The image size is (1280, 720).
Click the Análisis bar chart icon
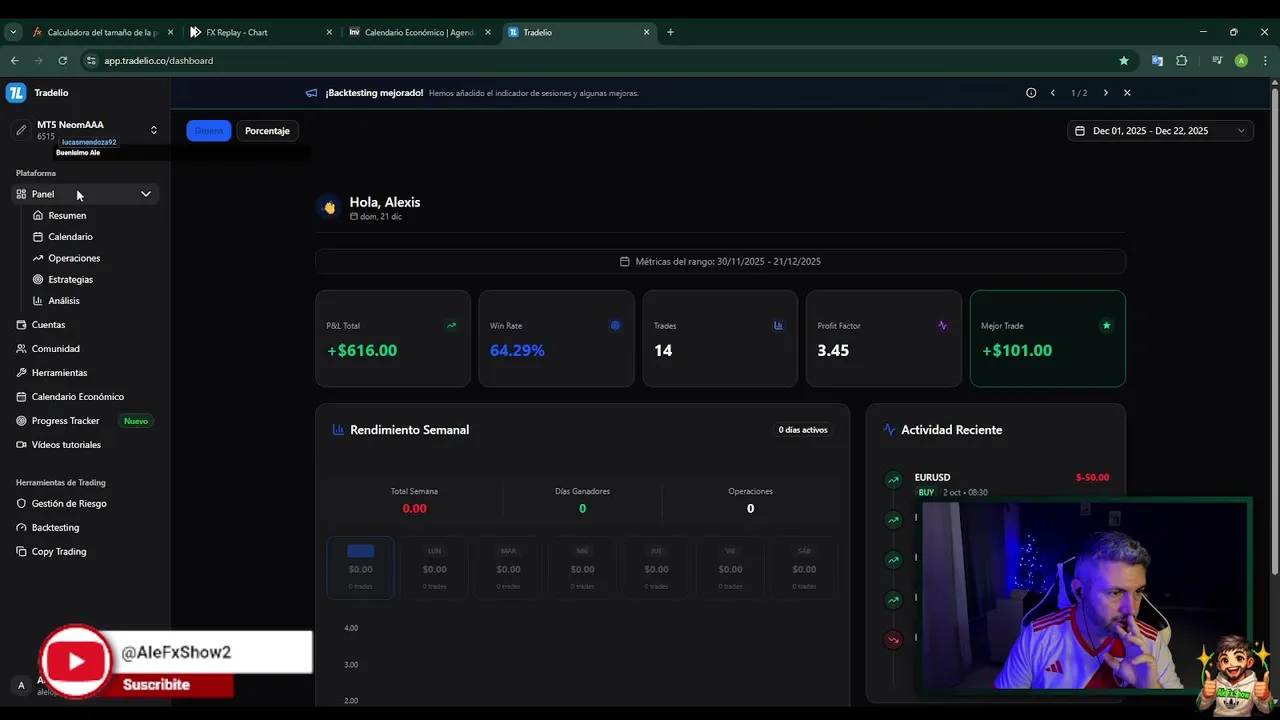click(x=38, y=301)
